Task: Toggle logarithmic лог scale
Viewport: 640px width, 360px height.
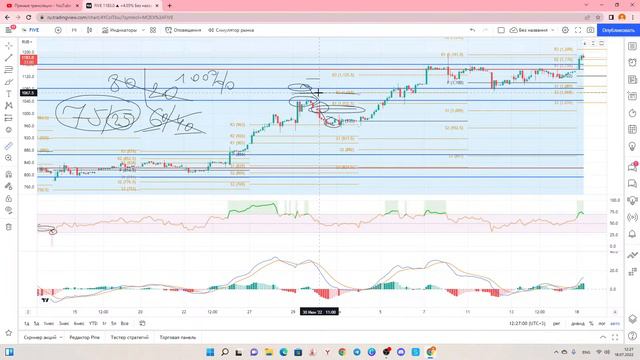Action: (x=602, y=323)
